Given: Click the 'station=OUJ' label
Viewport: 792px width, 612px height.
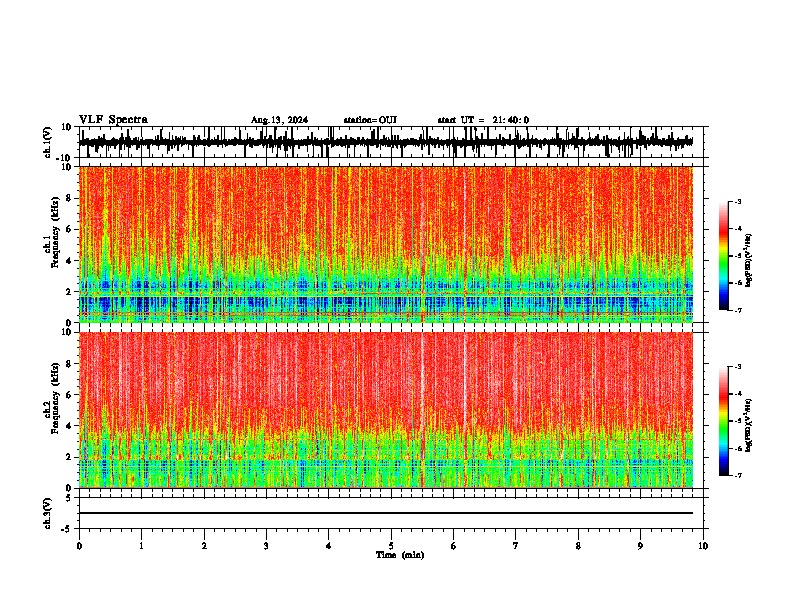Looking at the screenshot, I should (x=370, y=120).
